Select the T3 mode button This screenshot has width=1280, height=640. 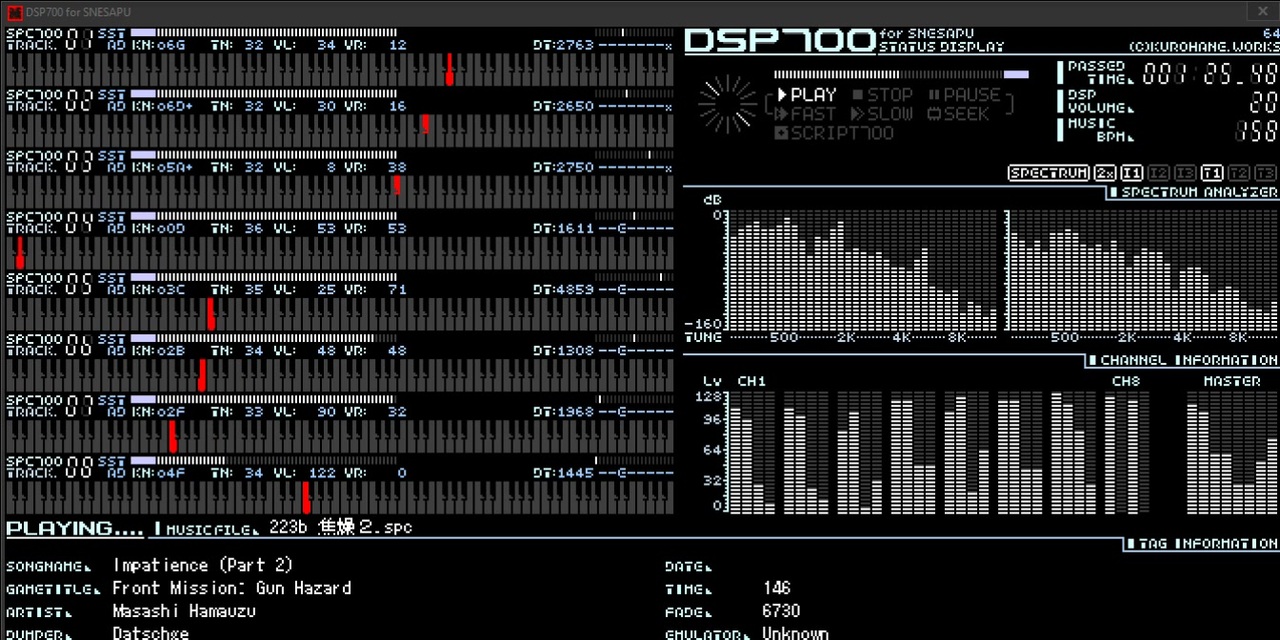pyautogui.click(x=1265, y=173)
